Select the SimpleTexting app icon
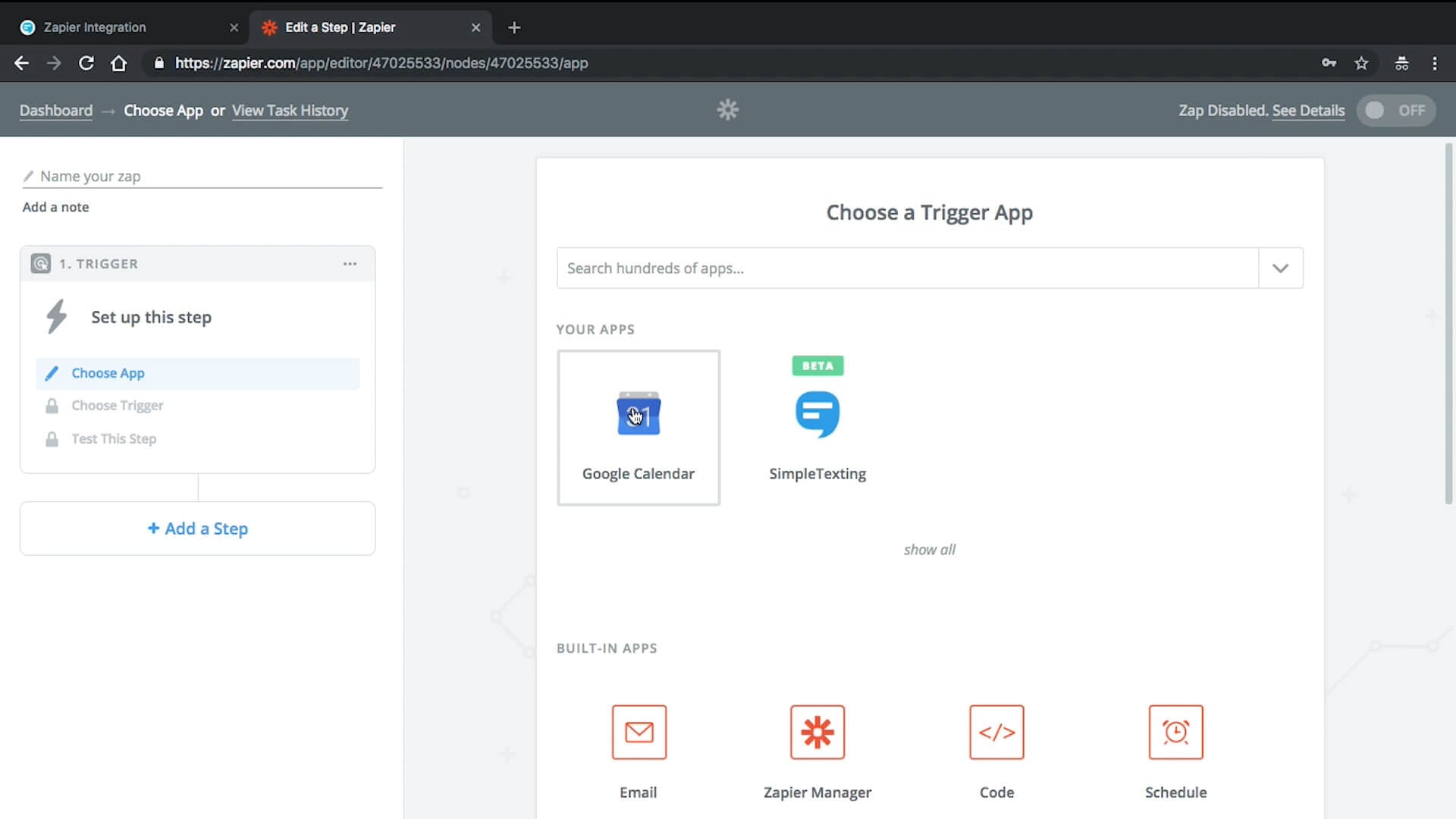The width and height of the screenshot is (1456, 819). coord(817,414)
